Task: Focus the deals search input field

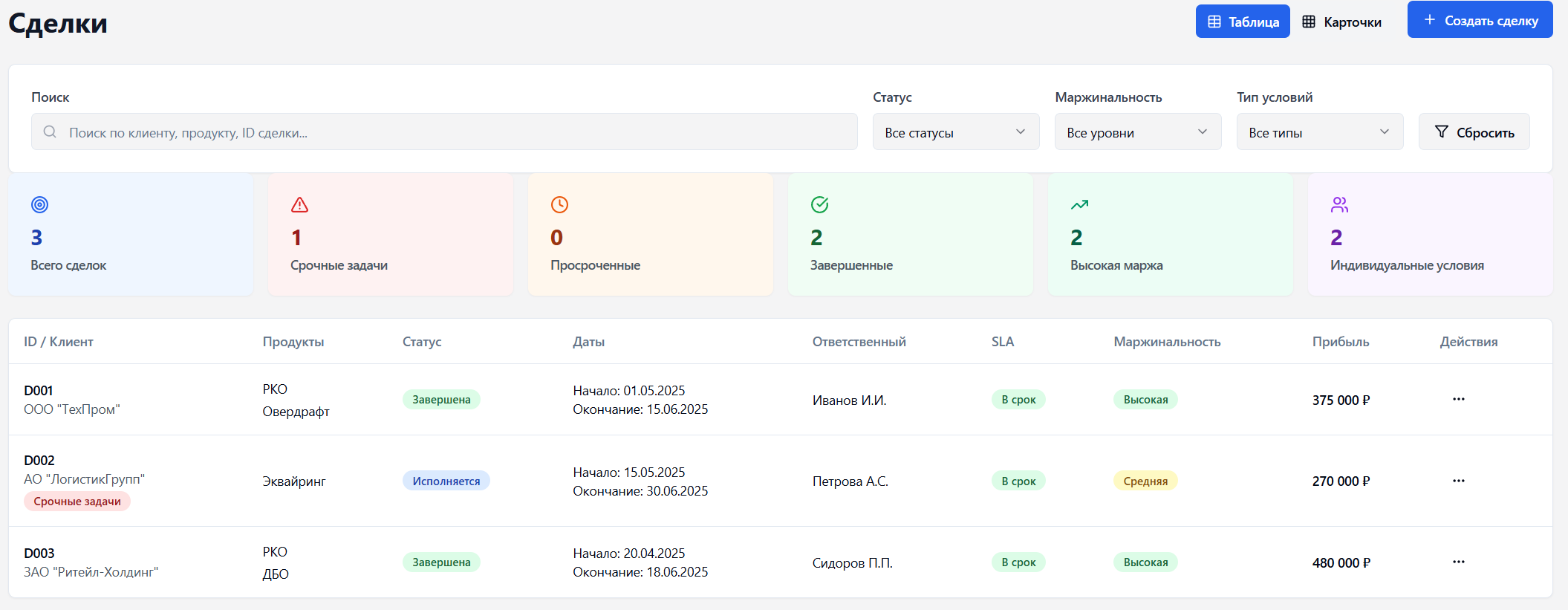Action: 446,132
